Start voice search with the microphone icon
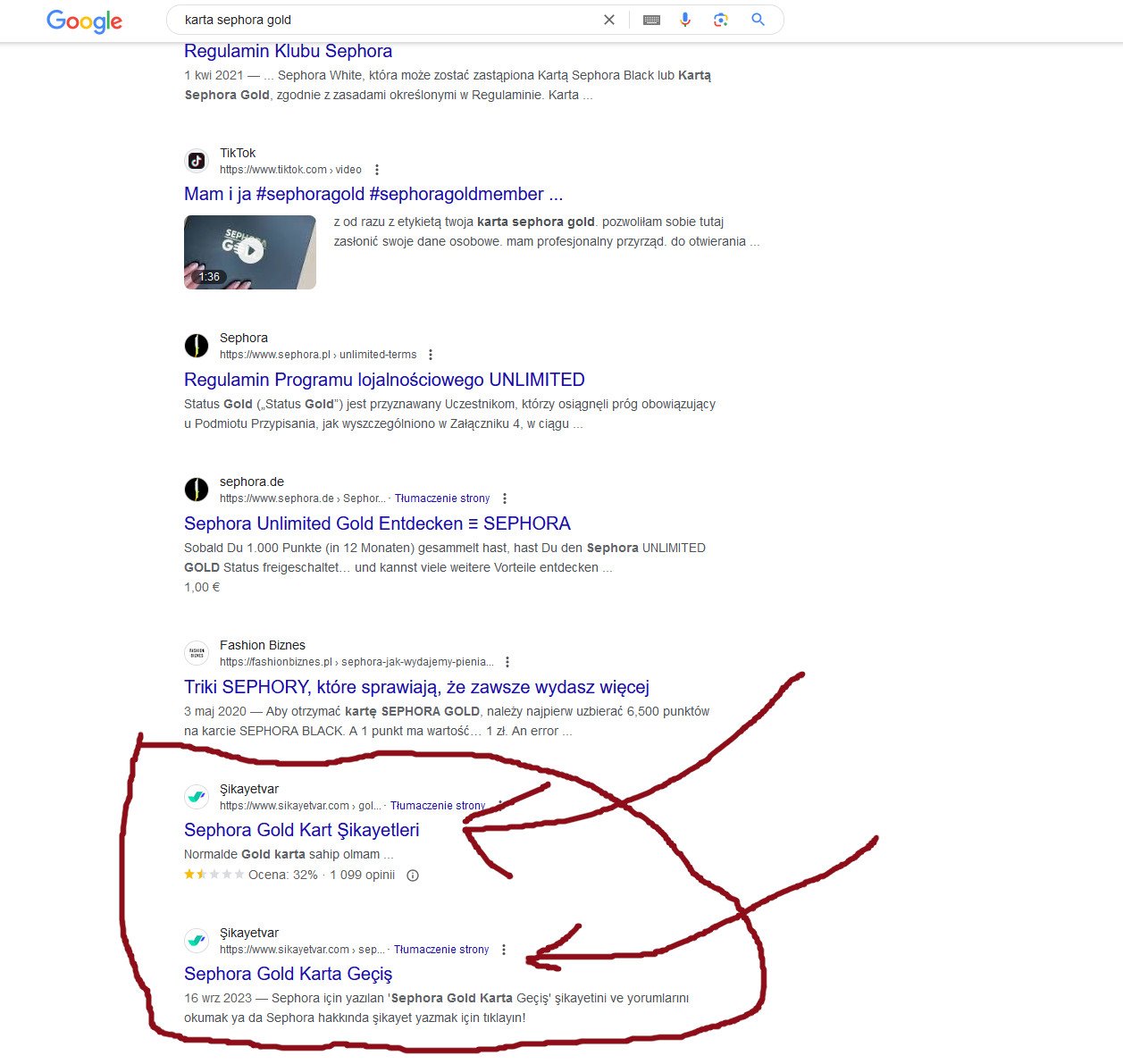The width and height of the screenshot is (1123, 1064). click(x=685, y=20)
